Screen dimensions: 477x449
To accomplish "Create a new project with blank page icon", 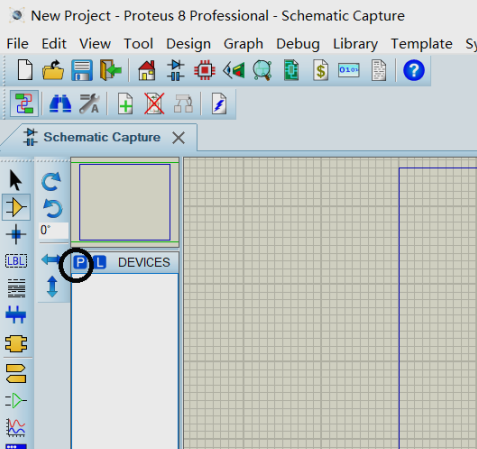I will pyautogui.click(x=25, y=70).
